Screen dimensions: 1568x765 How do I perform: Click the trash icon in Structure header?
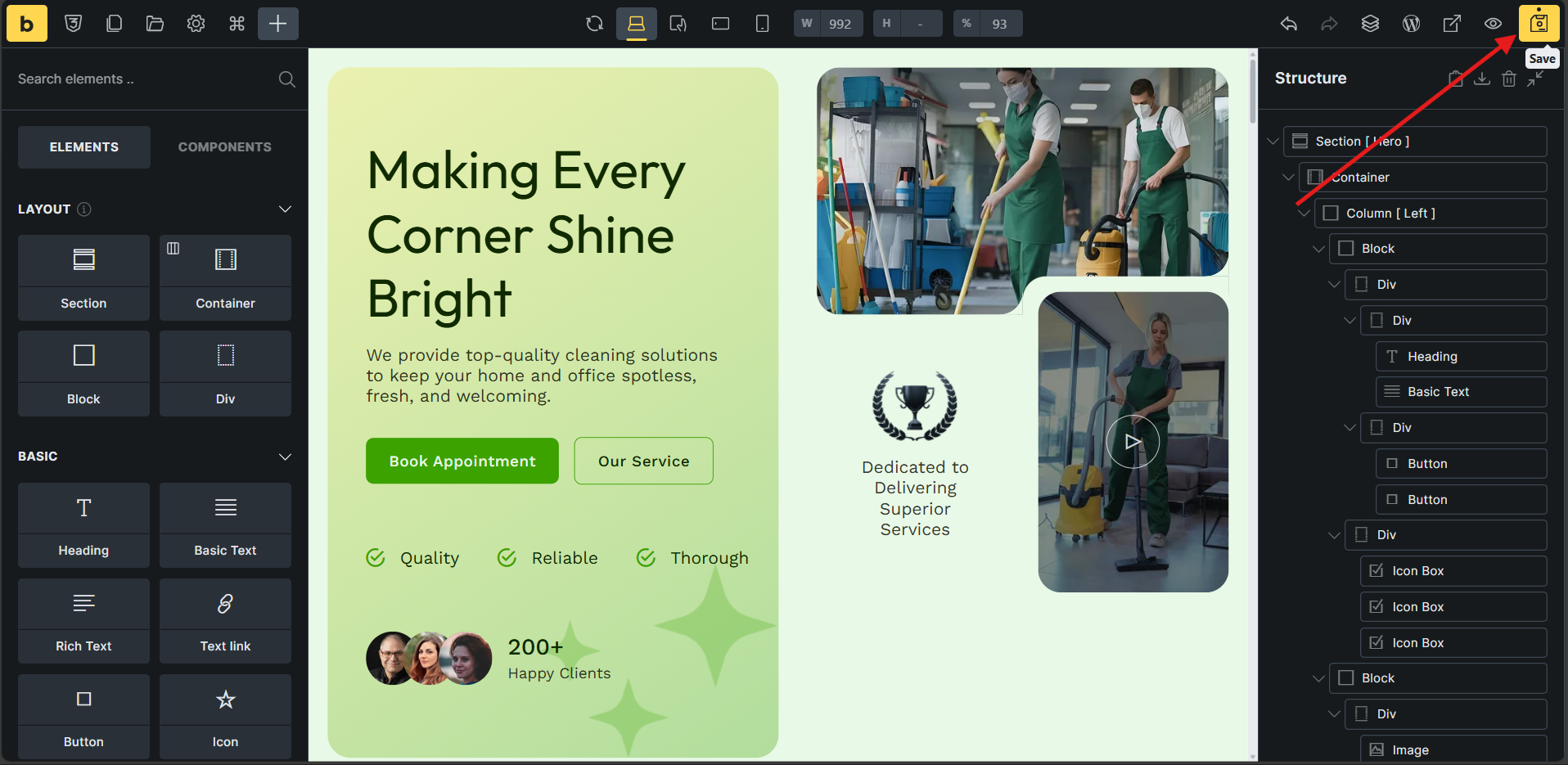click(1509, 79)
